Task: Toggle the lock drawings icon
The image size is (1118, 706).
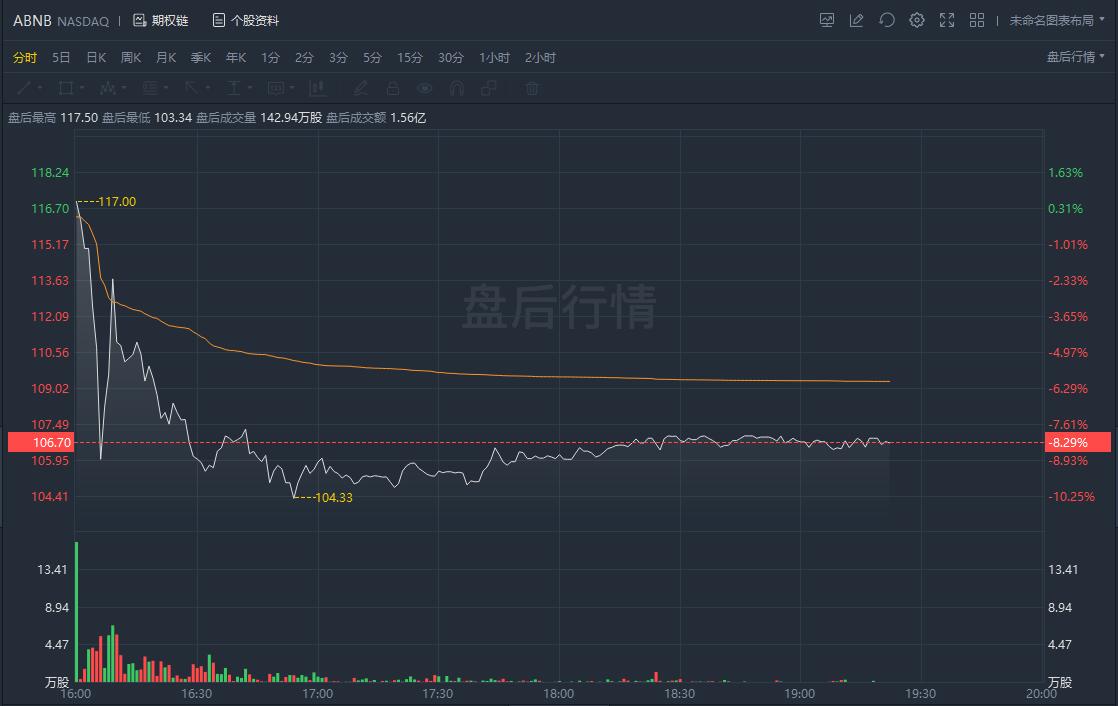Action: pos(392,88)
